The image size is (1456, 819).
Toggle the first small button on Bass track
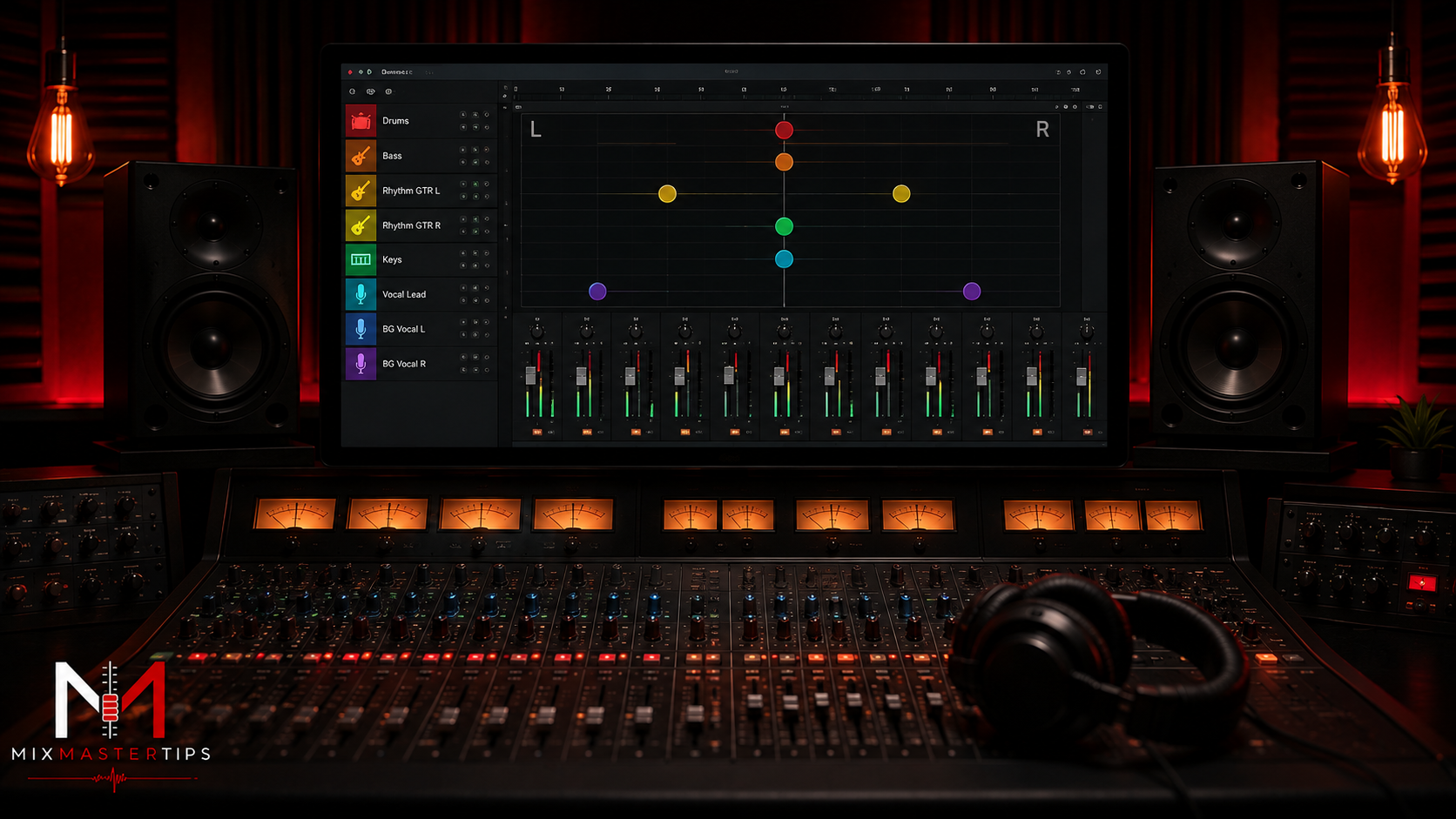tap(463, 150)
